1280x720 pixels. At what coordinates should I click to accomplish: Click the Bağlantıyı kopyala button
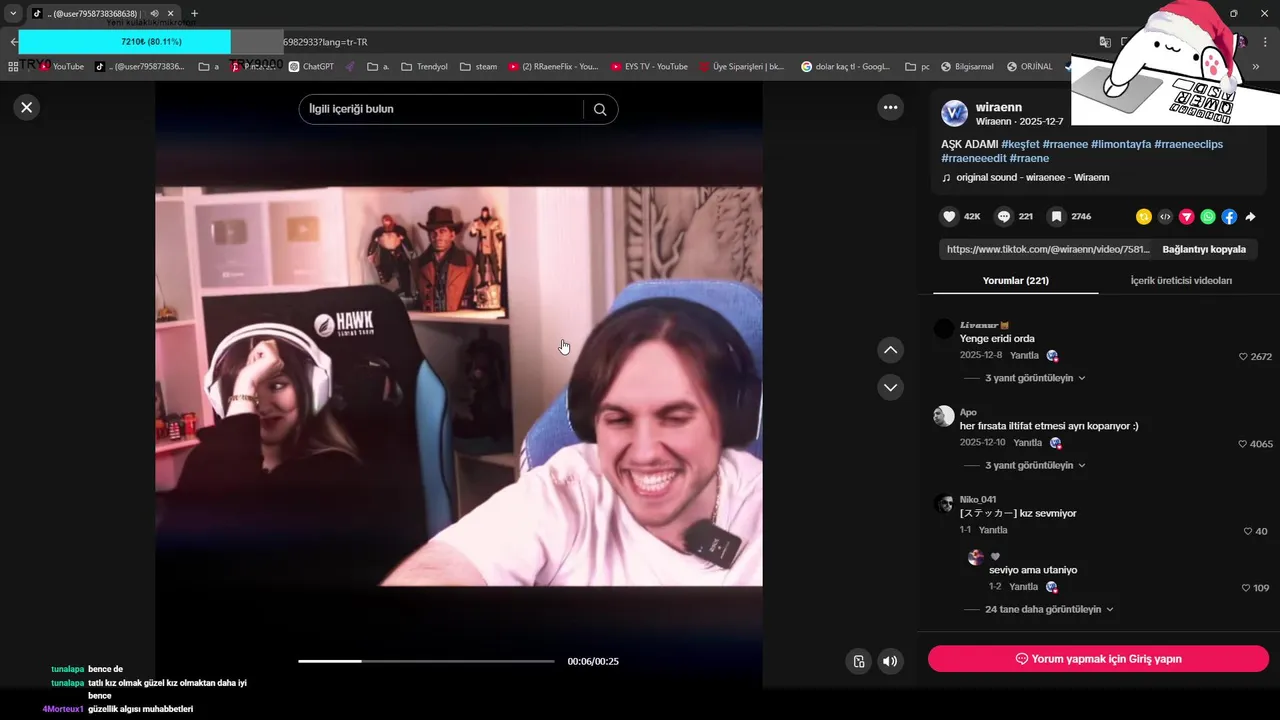(1204, 249)
